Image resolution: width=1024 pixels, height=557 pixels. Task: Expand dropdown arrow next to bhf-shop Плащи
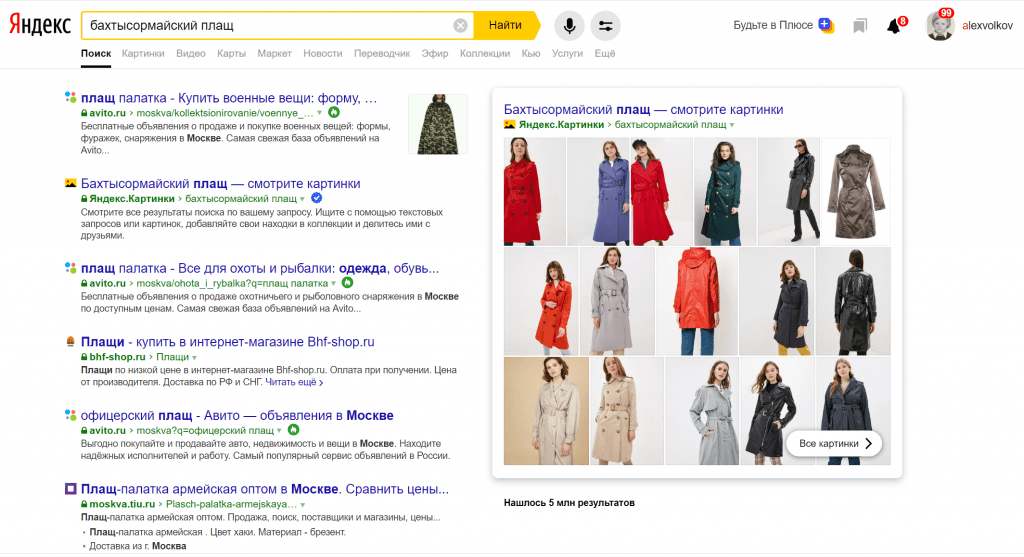click(195, 357)
